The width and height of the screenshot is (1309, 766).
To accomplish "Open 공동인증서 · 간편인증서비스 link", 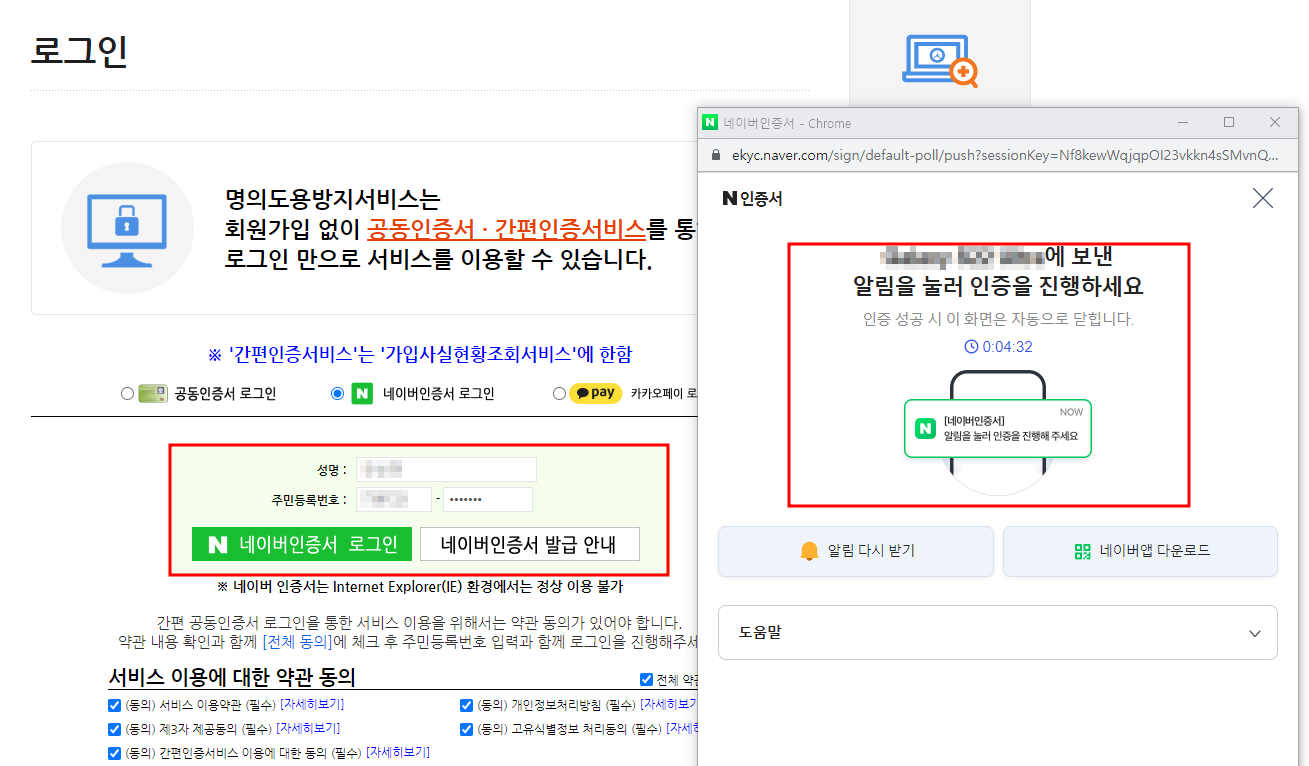I will tap(506, 229).
